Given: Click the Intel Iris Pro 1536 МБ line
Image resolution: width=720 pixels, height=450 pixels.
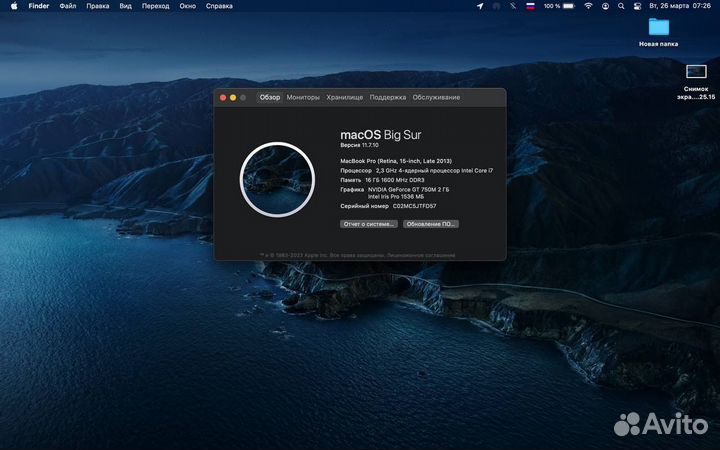Looking at the screenshot, I should tap(396, 197).
